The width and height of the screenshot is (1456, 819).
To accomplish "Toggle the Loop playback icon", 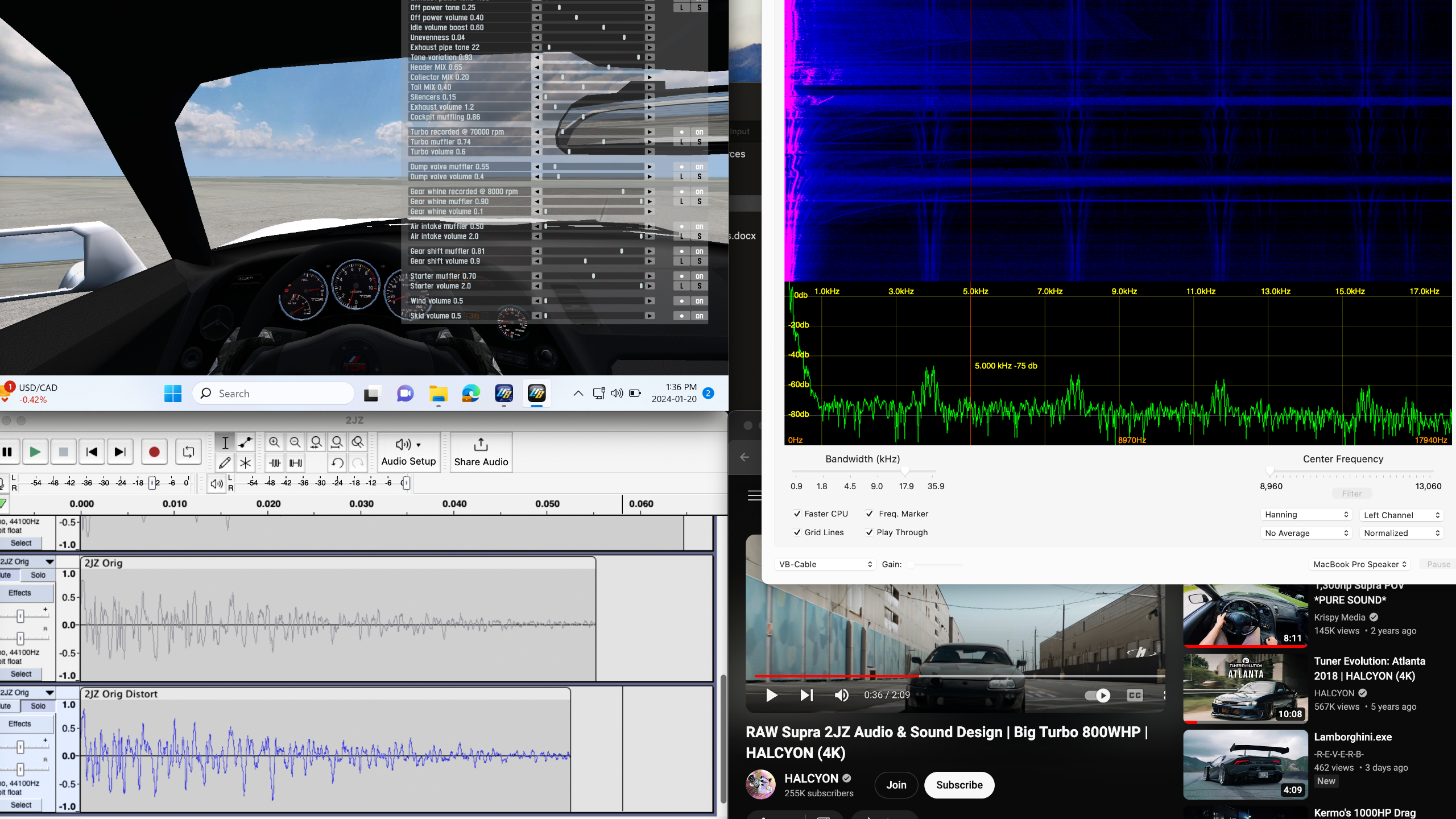I will click(x=188, y=452).
